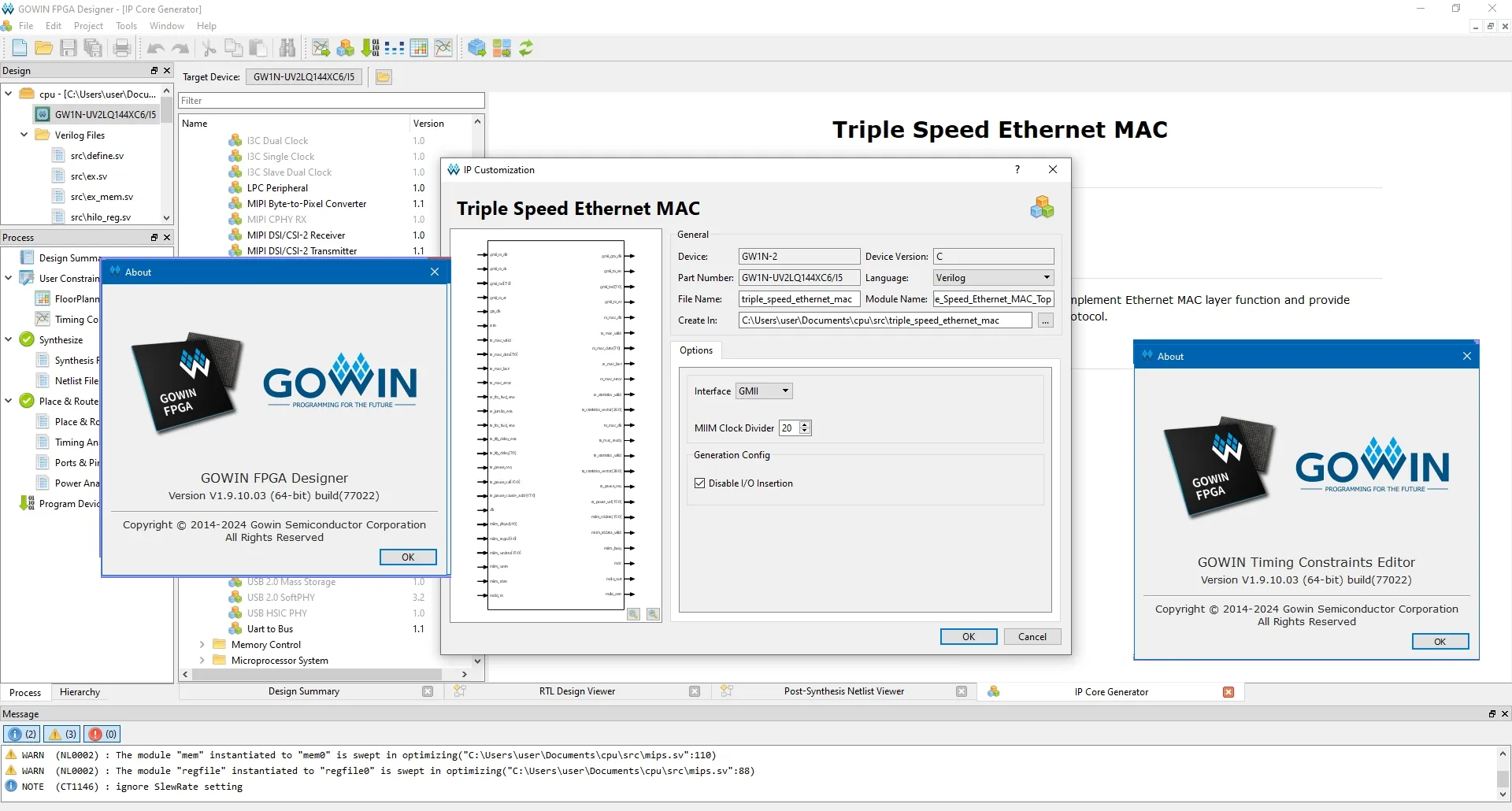Open the IP Core Generator cubes icon
Image resolution: width=1512 pixels, height=811 pixels.
[x=346, y=48]
